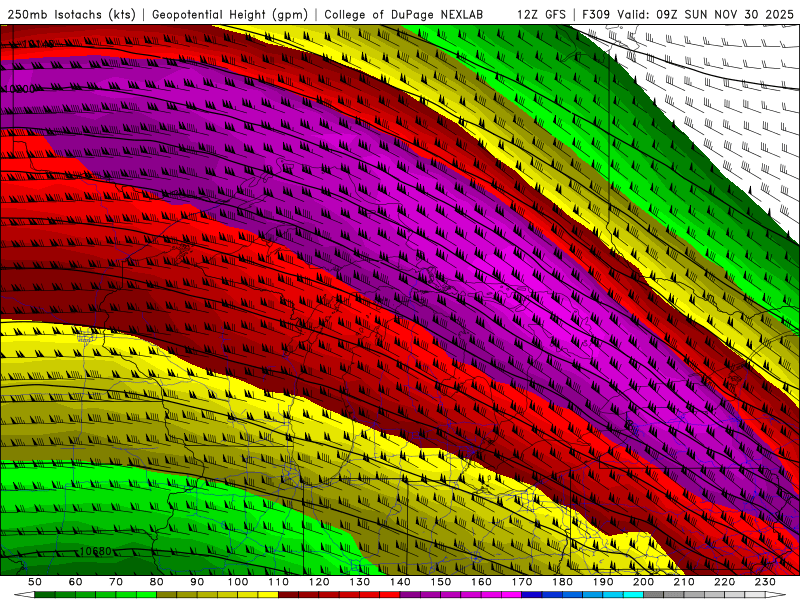This screenshot has width=800, height=600.
Task: Click the 100 value on the color scale
Action: [238, 582]
